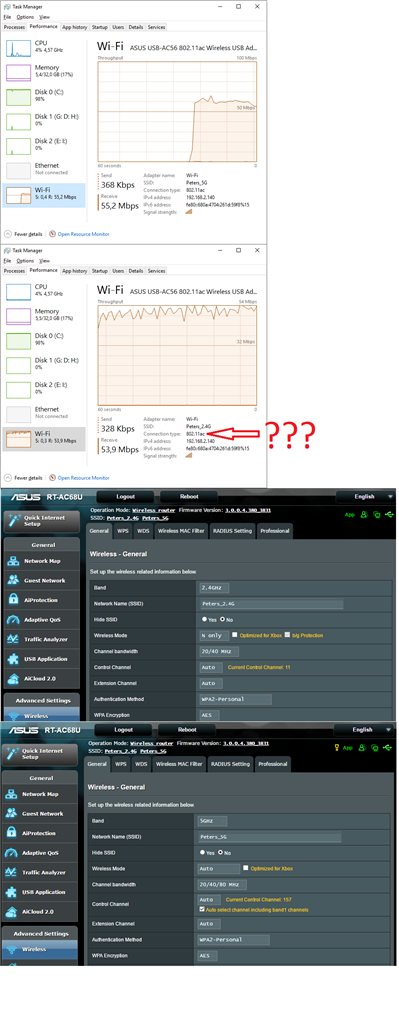Select Disk 0 (C:) in upper Task Manager

pos(44,96)
